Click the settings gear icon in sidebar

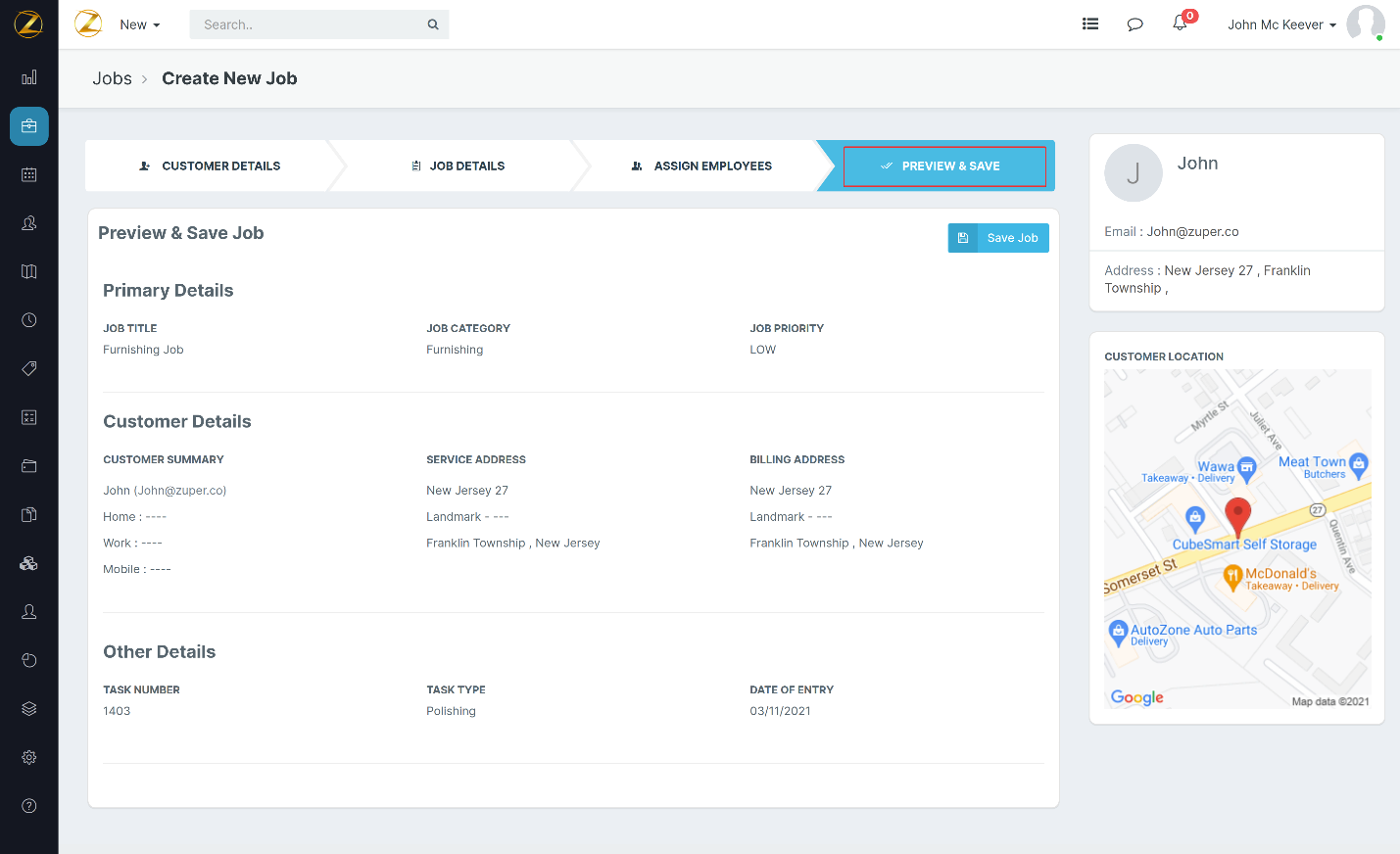tap(29, 757)
